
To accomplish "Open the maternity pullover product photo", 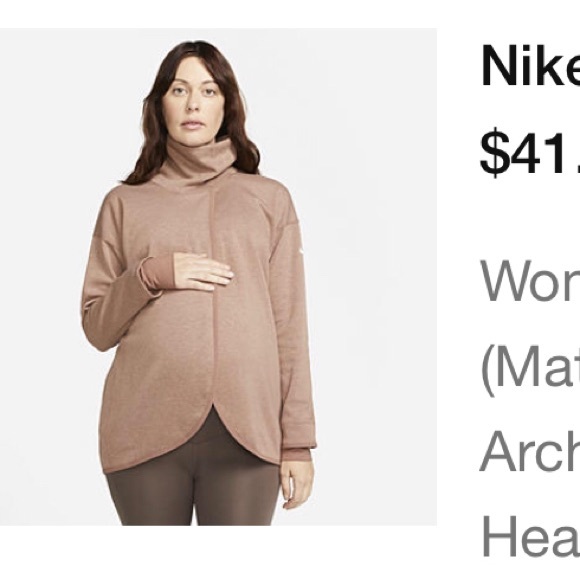I will point(218,277).
